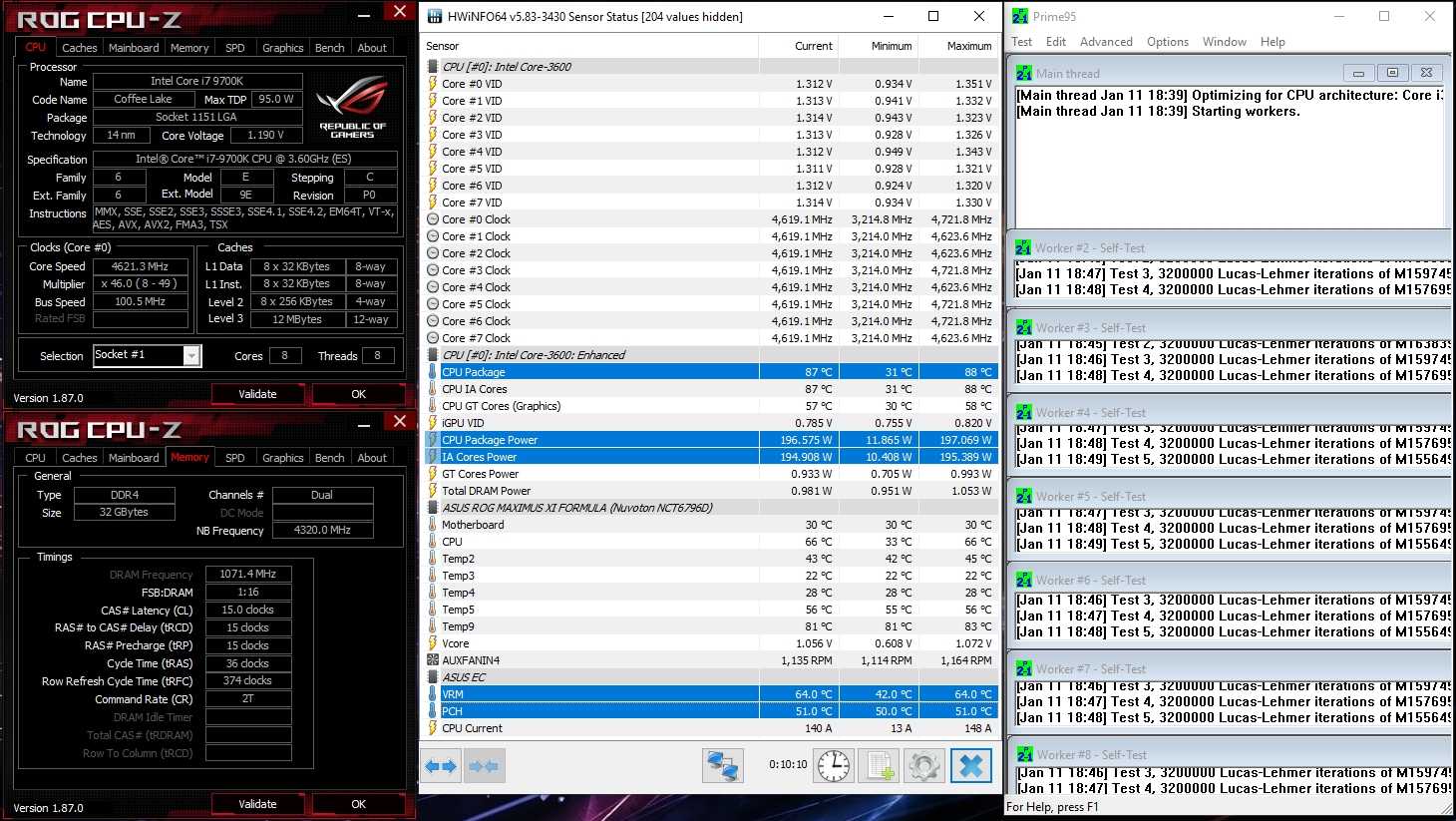Open HWiNFO sensor settings gear icon
This screenshot has height=821, width=1456.
[x=923, y=766]
